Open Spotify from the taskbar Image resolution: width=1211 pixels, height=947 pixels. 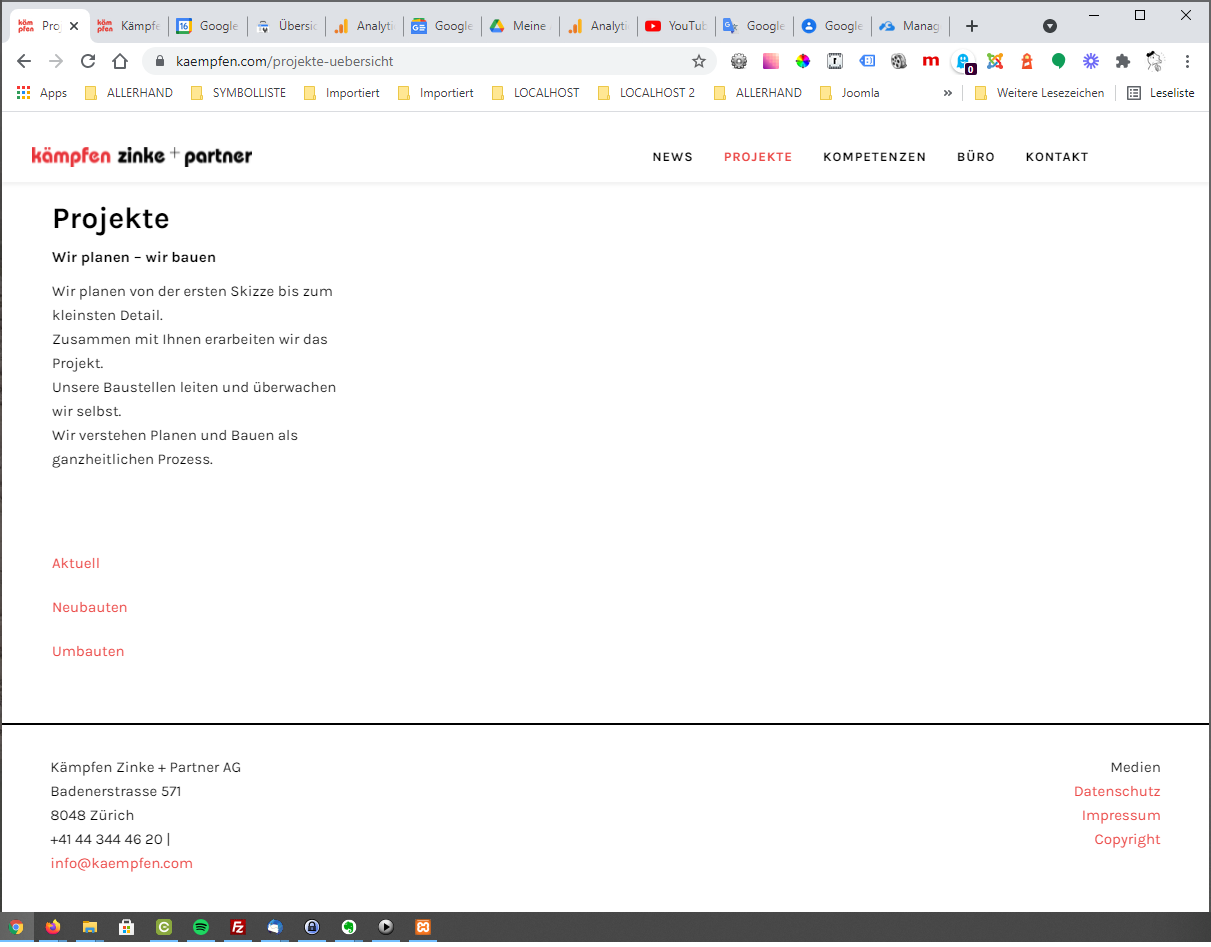point(201,927)
